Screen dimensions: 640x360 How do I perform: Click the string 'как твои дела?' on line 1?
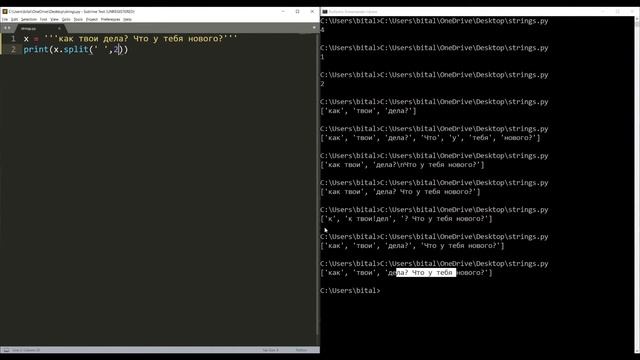tap(93, 39)
